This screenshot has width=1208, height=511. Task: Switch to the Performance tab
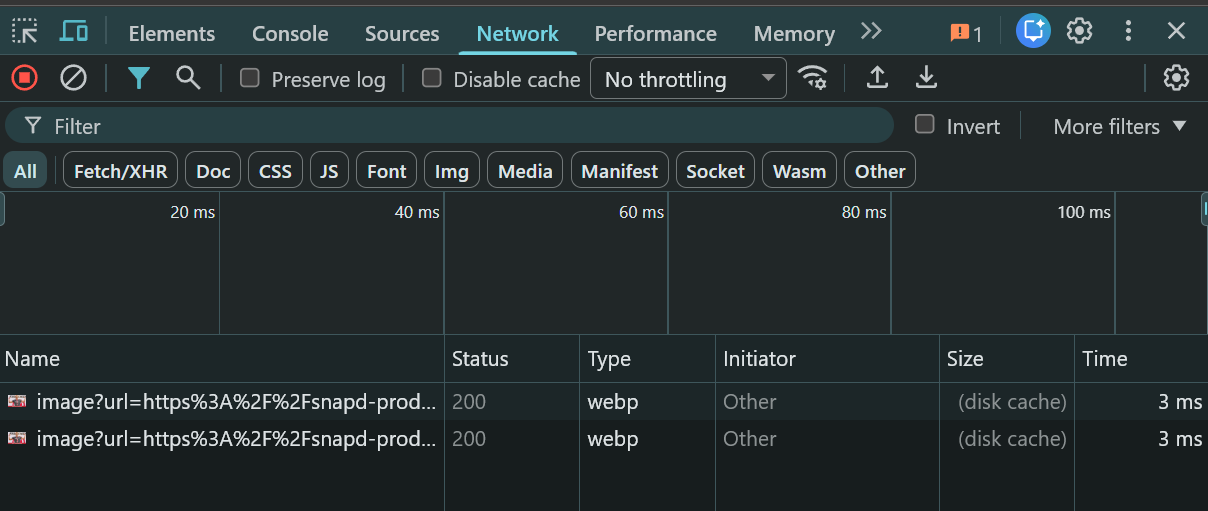pos(655,33)
